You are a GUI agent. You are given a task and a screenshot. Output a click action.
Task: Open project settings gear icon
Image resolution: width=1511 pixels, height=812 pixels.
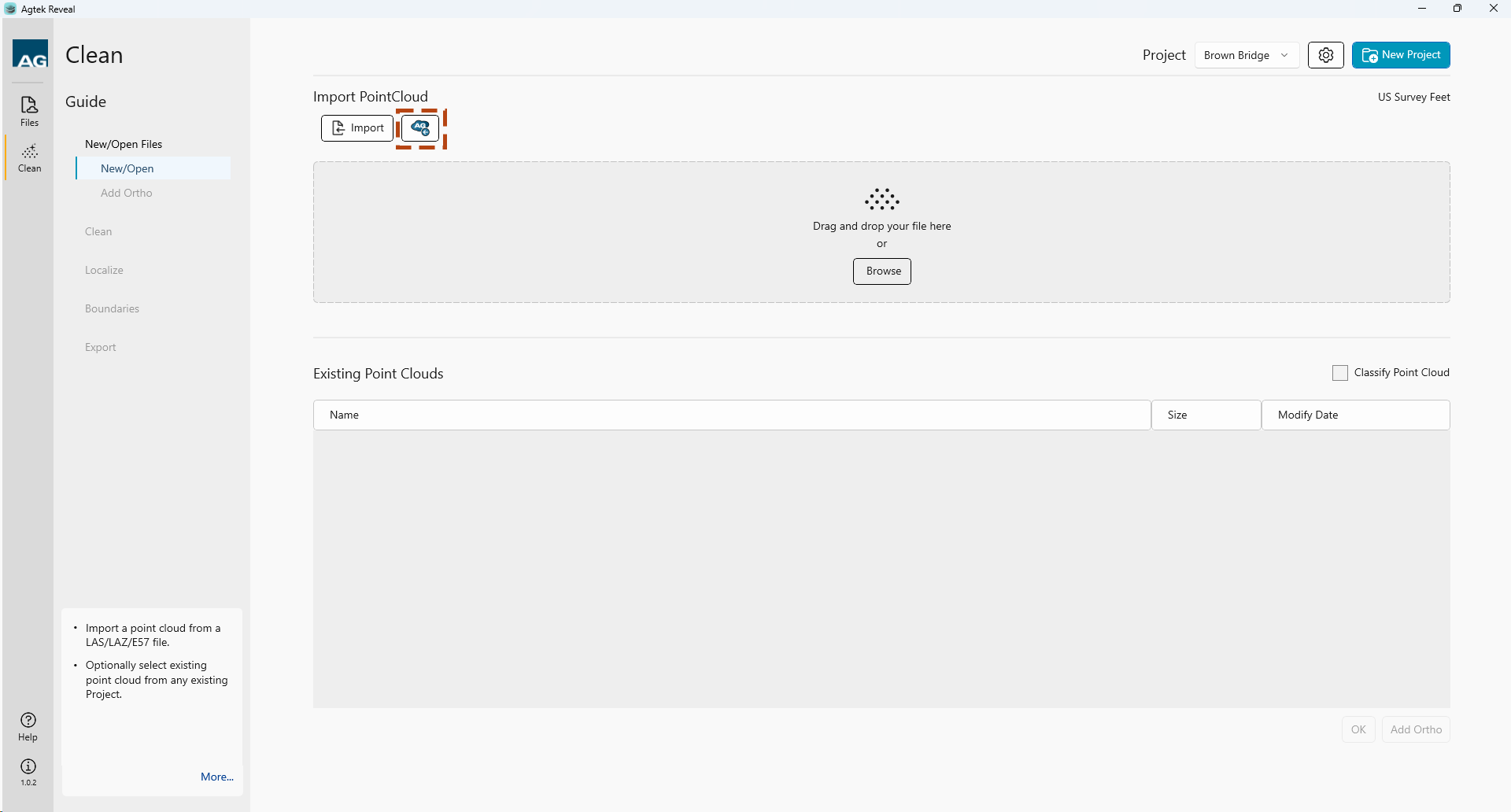tap(1326, 55)
